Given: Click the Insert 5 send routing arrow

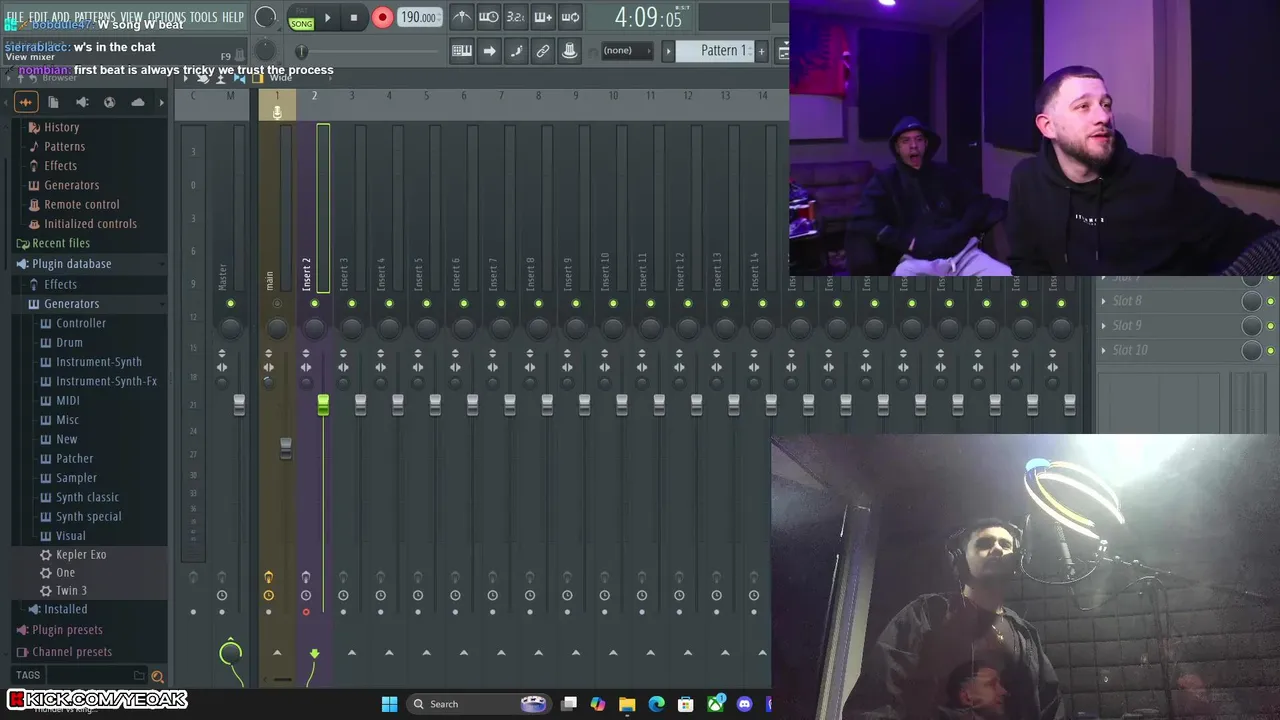Looking at the screenshot, I should 426,653.
